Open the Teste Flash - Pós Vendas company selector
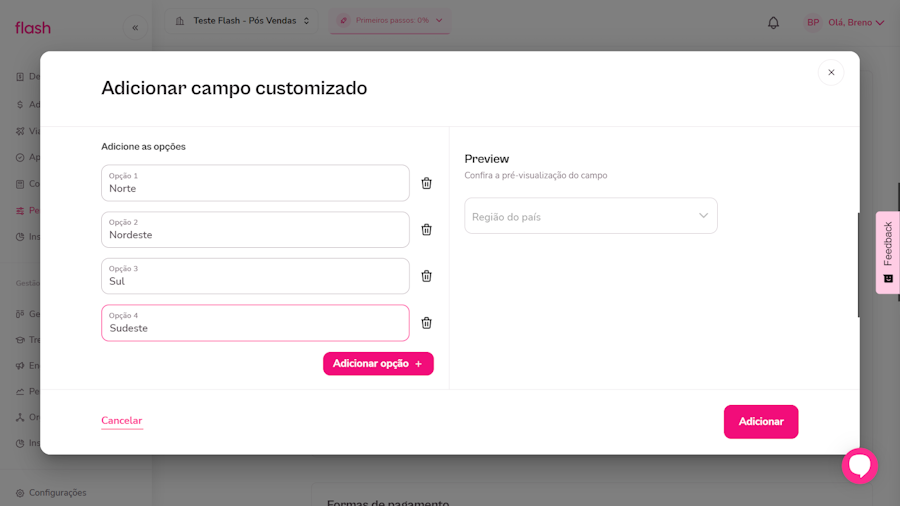The height and width of the screenshot is (506, 900). pos(242,21)
